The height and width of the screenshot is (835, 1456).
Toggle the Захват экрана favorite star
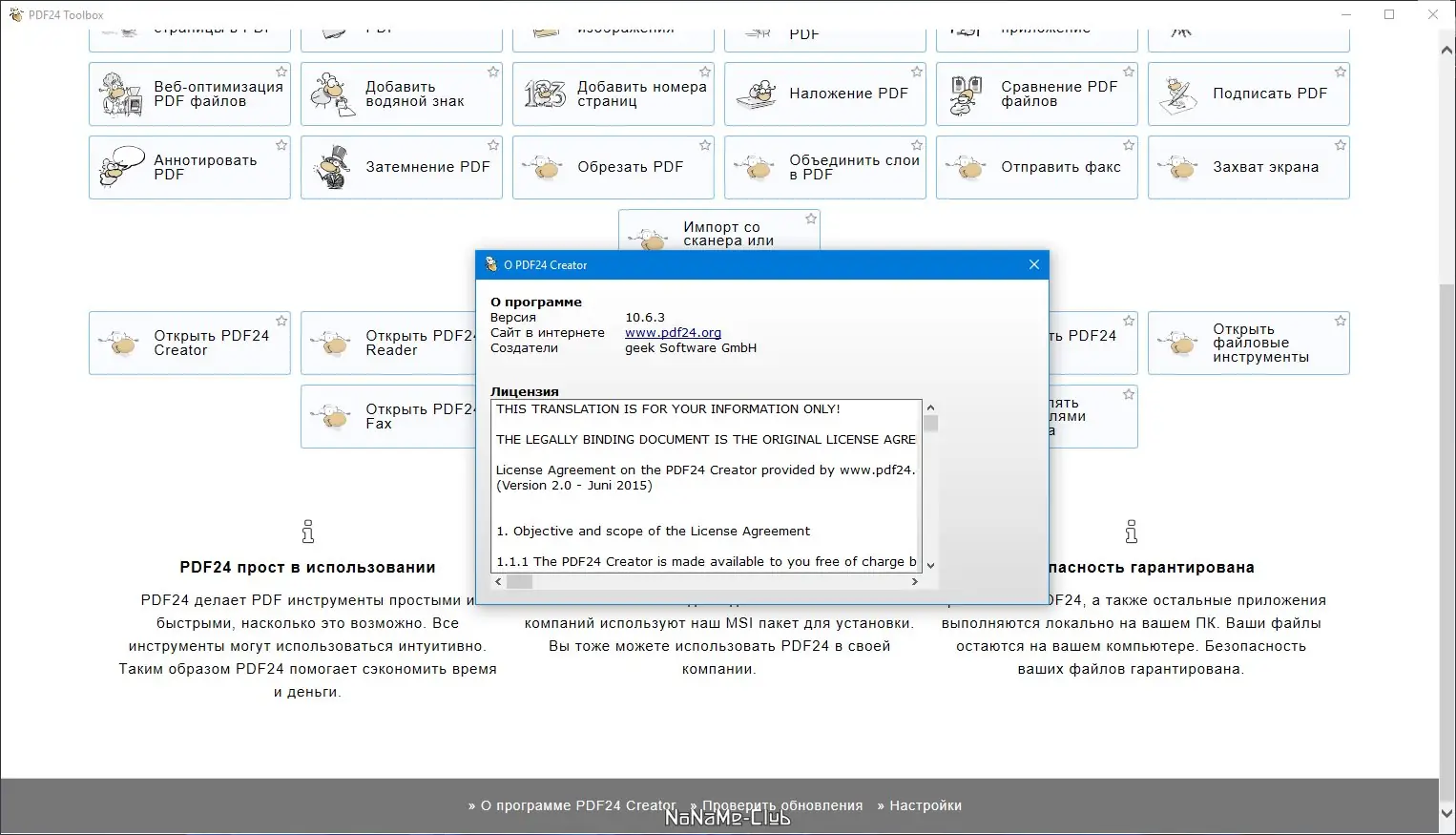pyautogui.click(x=1341, y=145)
